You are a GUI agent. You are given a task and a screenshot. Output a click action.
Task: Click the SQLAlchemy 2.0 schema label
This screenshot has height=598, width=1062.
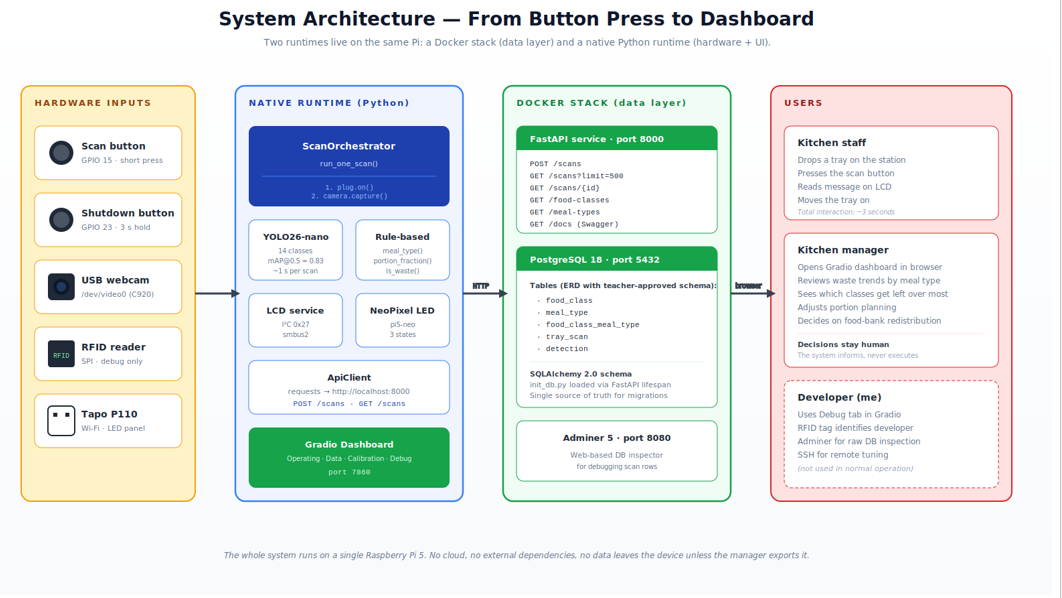tap(580, 374)
